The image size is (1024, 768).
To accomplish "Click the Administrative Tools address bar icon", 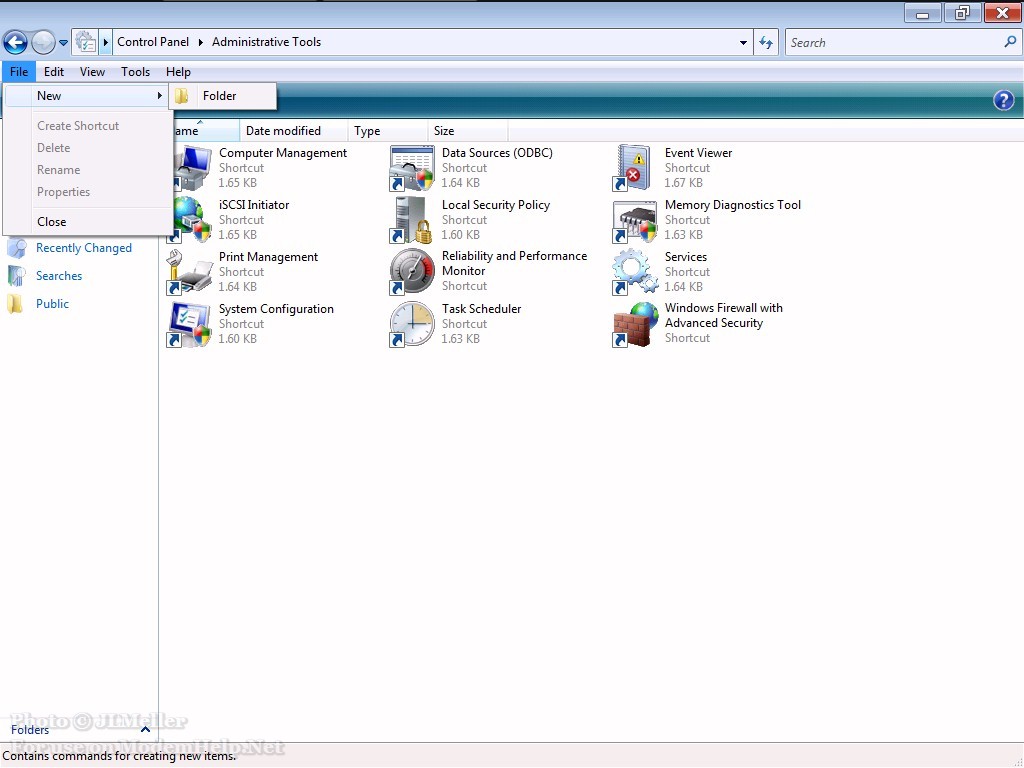I will [x=86, y=42].
